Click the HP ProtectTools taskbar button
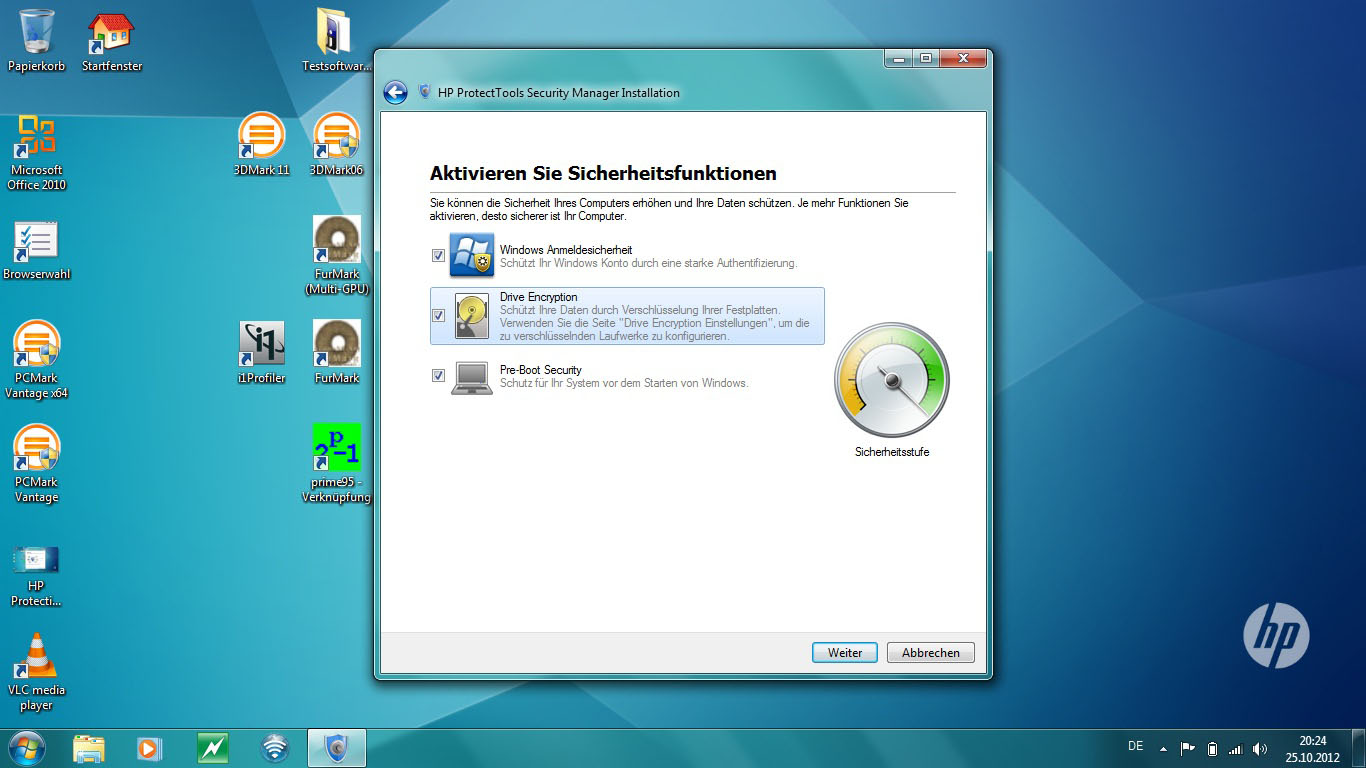The height and width of the screenshot is (768, 1366). click(x=337, y=748)
